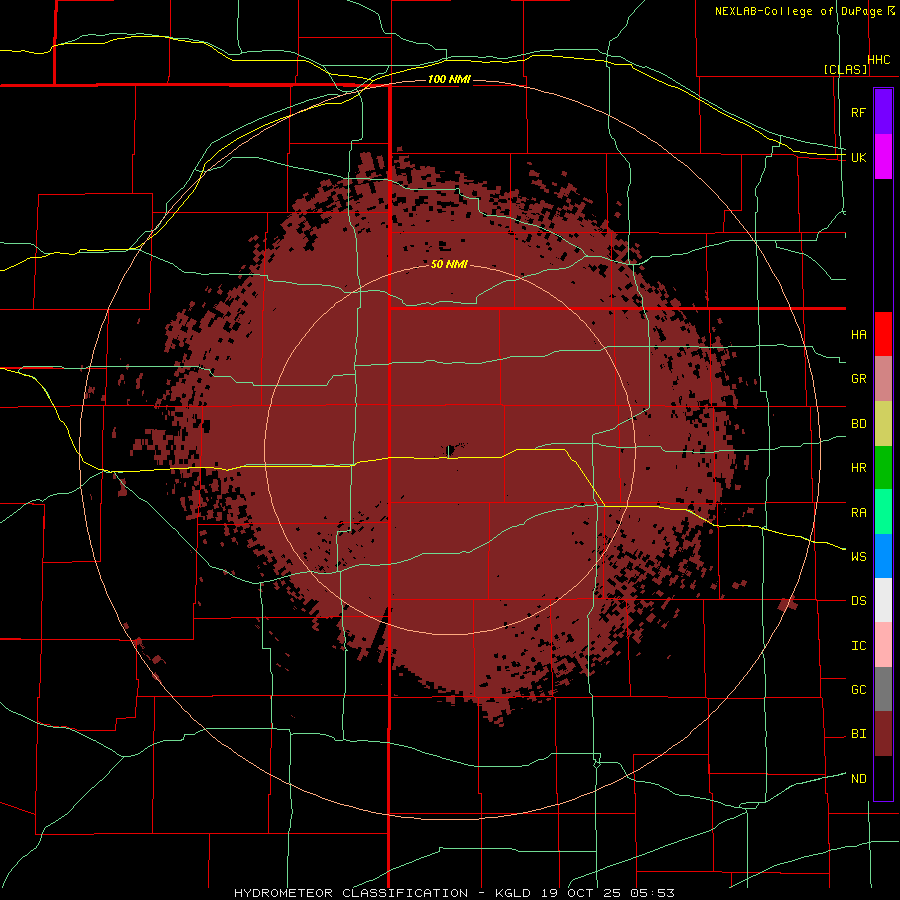Click the BD legend label
Image resolution: width=900 pixels, height=900 pixels.
[858, 424]
